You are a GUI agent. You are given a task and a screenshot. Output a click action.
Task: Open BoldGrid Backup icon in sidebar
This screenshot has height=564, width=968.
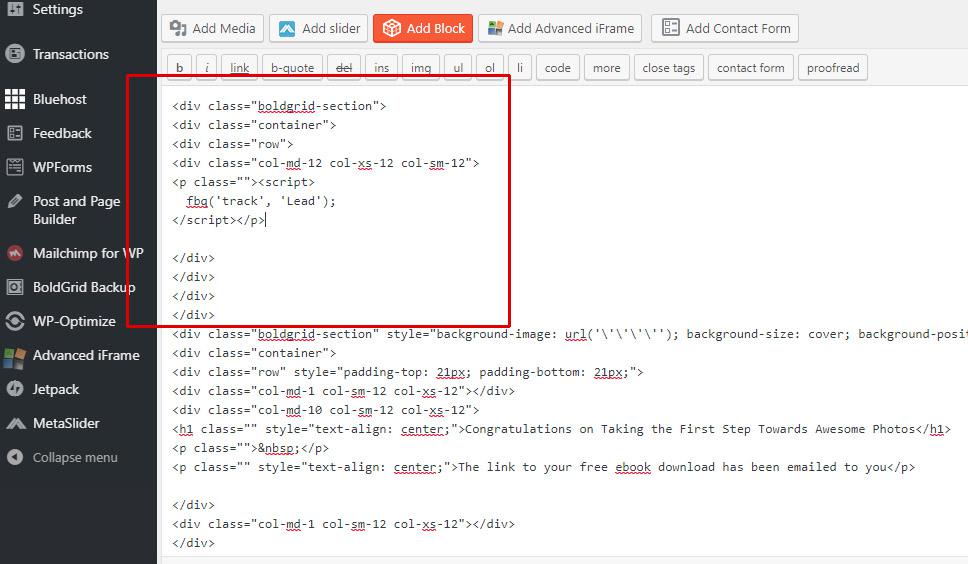point(15,287)
